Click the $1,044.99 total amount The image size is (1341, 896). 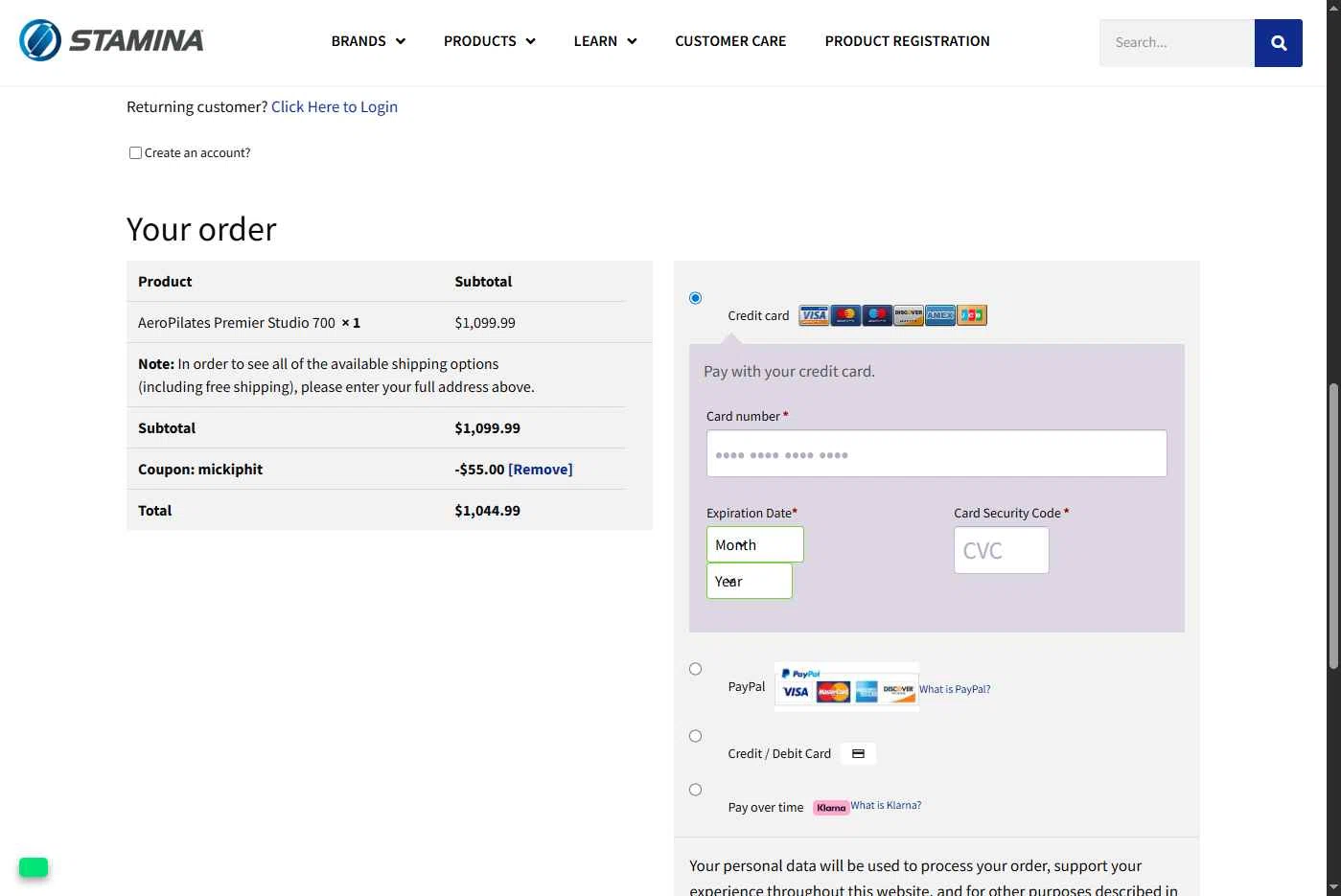[x=488, y=511]
